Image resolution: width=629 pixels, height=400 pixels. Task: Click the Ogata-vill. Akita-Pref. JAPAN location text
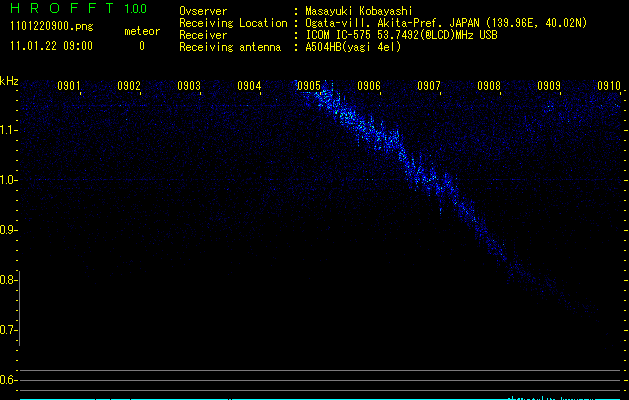[446, 23]
